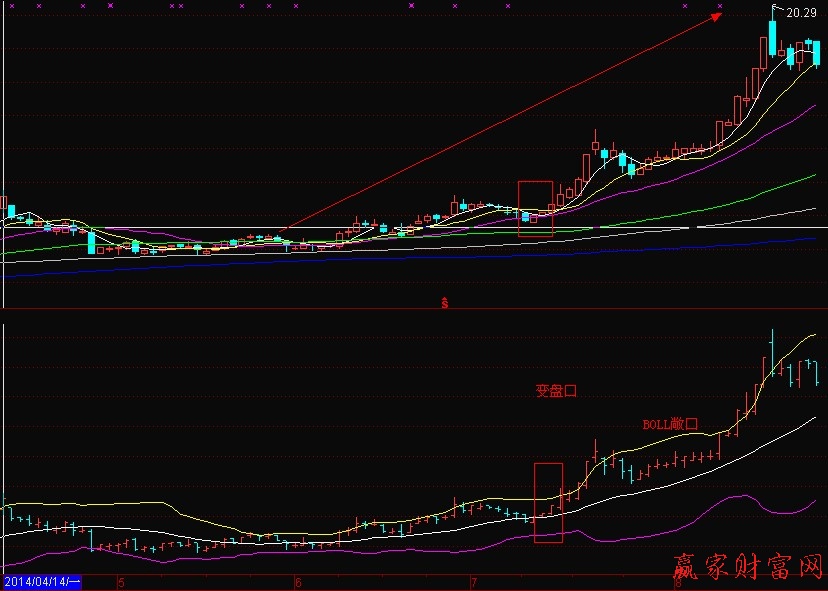The height and width of the screenshot is (591, 828).
Task: Click the BOLL敞口 annotation label
Action: pyautogui.click(x=668, y=424)
